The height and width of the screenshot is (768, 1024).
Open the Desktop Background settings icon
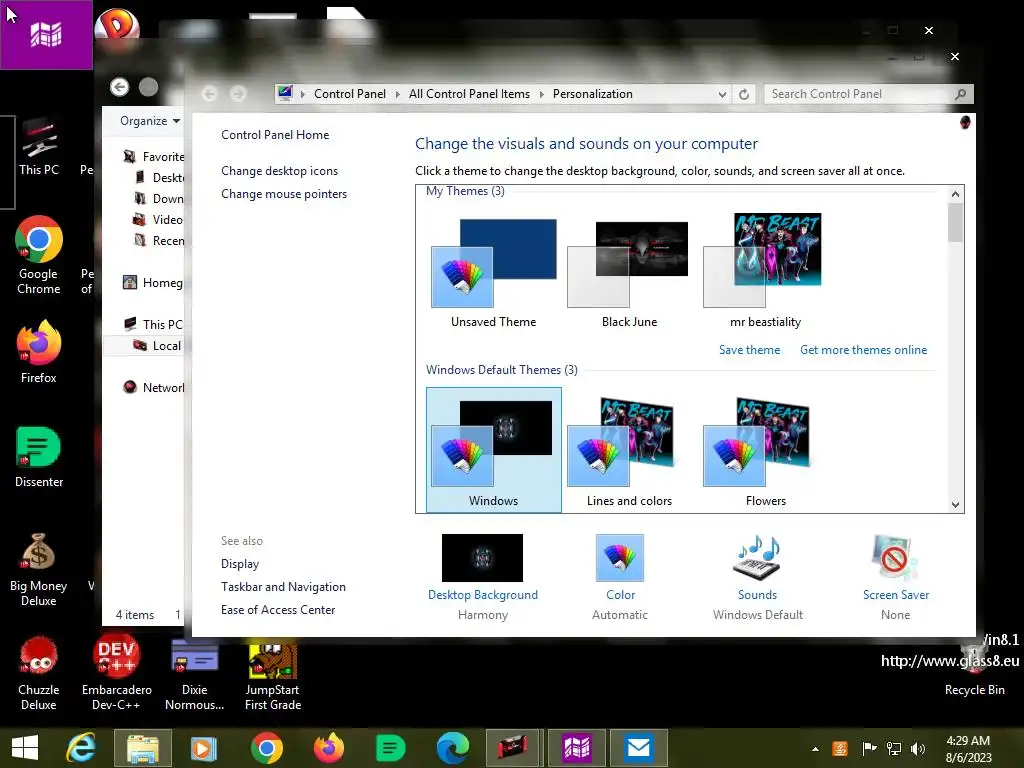[x=482, y=558]
